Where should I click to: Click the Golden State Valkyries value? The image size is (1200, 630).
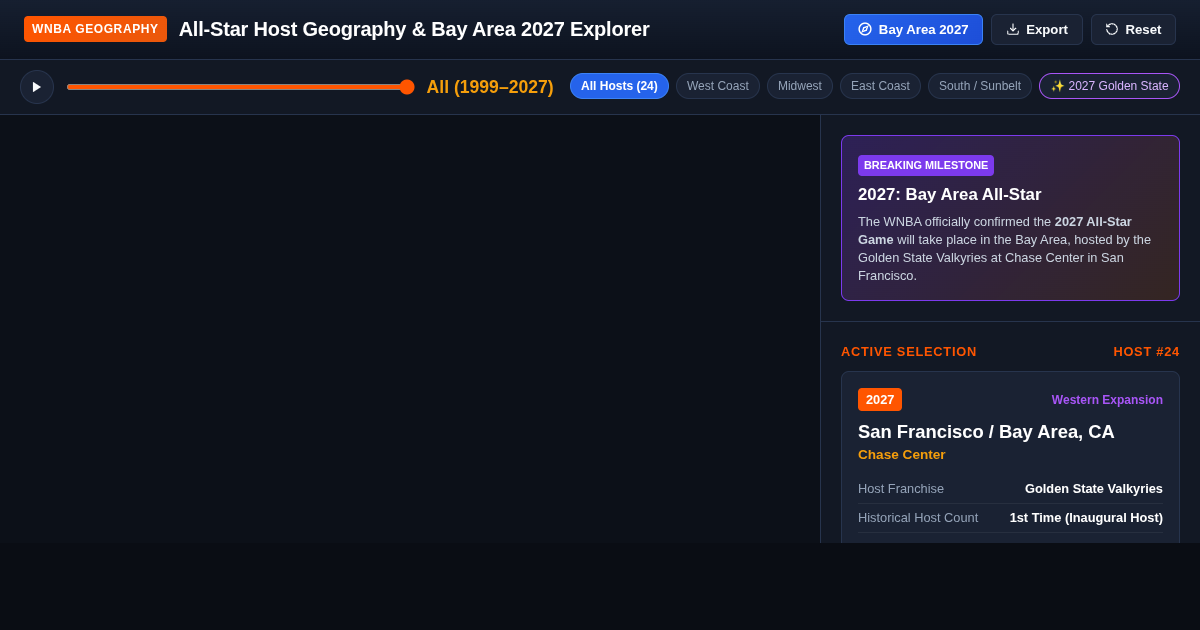(x=1094, y=489)
